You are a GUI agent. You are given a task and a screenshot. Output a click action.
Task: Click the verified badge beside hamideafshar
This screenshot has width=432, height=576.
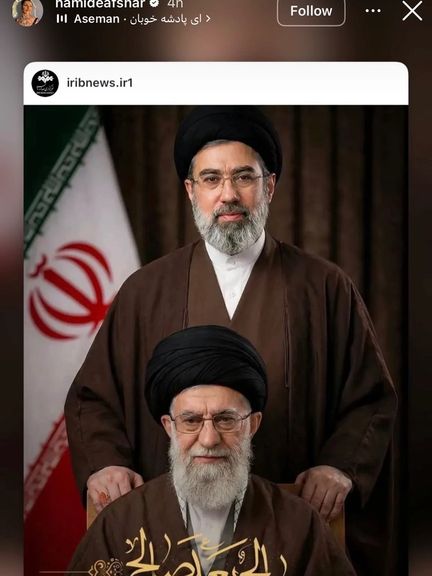(154, 3)
